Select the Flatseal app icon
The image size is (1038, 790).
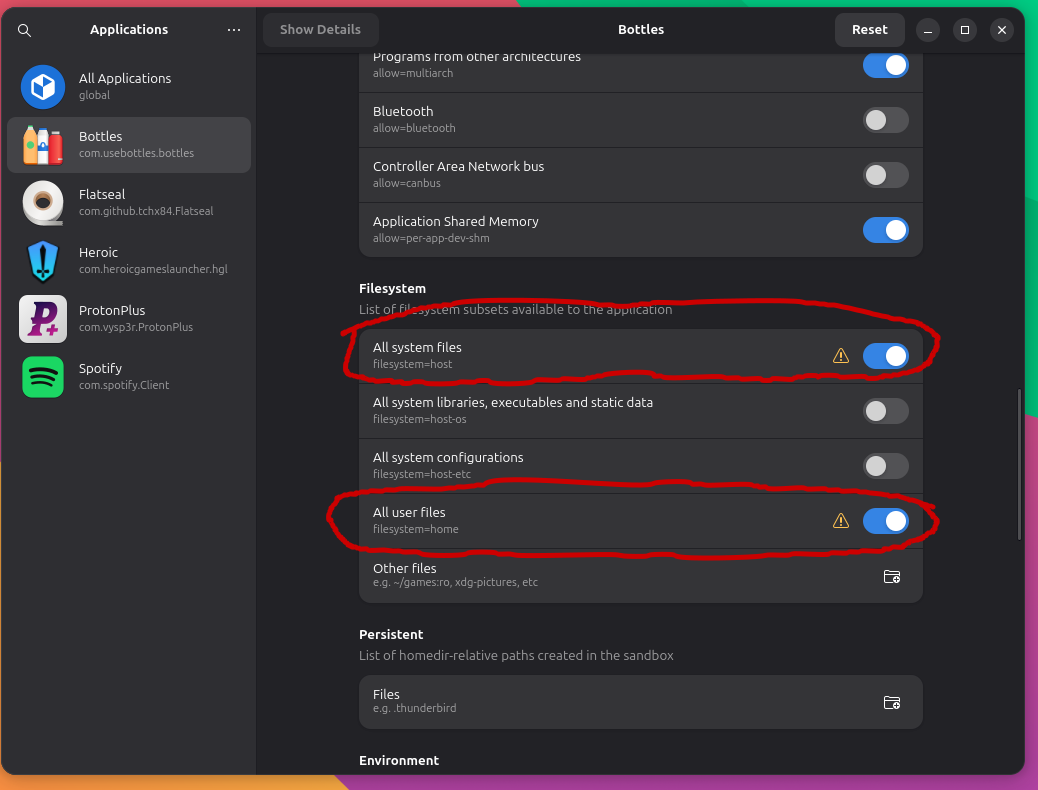43,203
